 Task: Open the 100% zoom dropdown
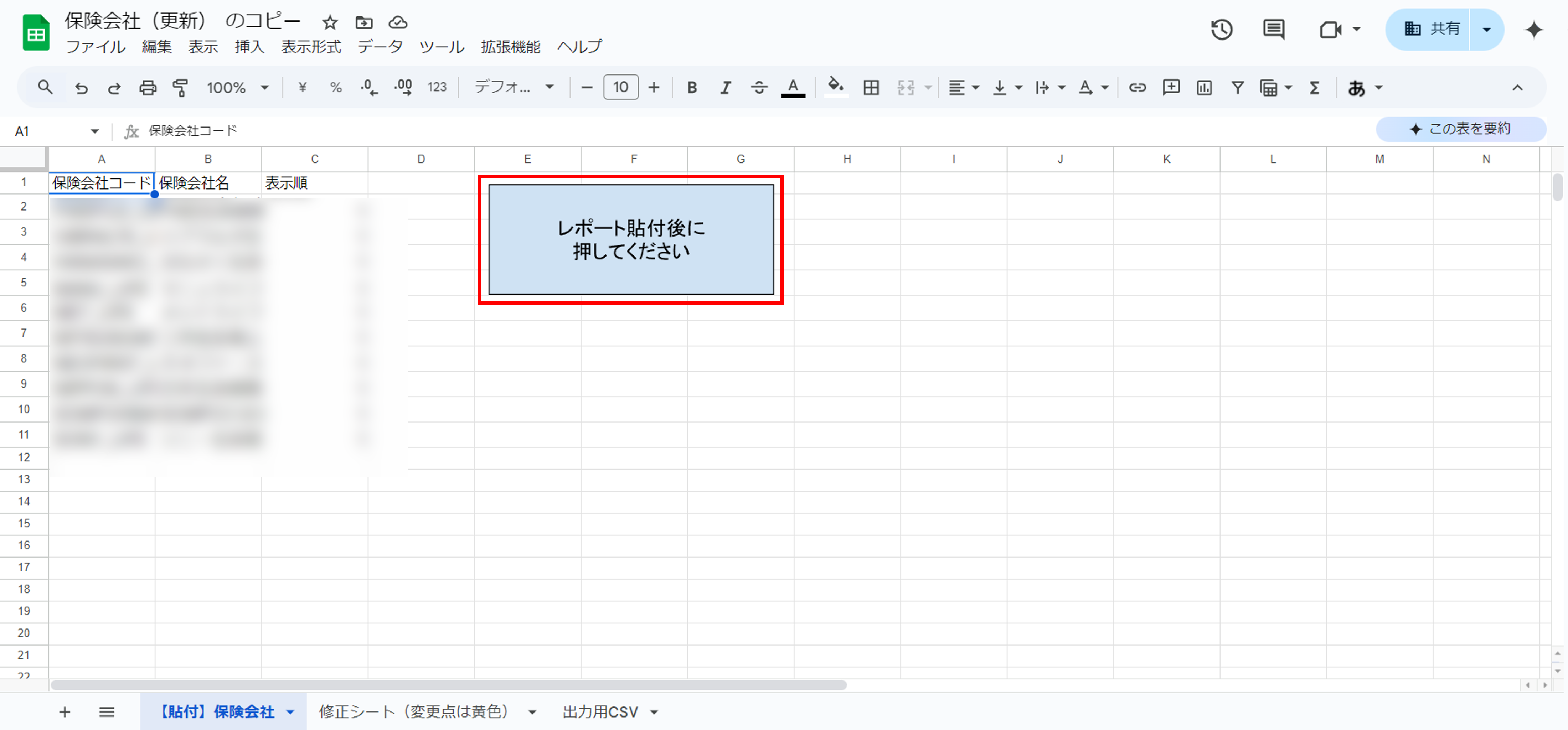(238, 88)
